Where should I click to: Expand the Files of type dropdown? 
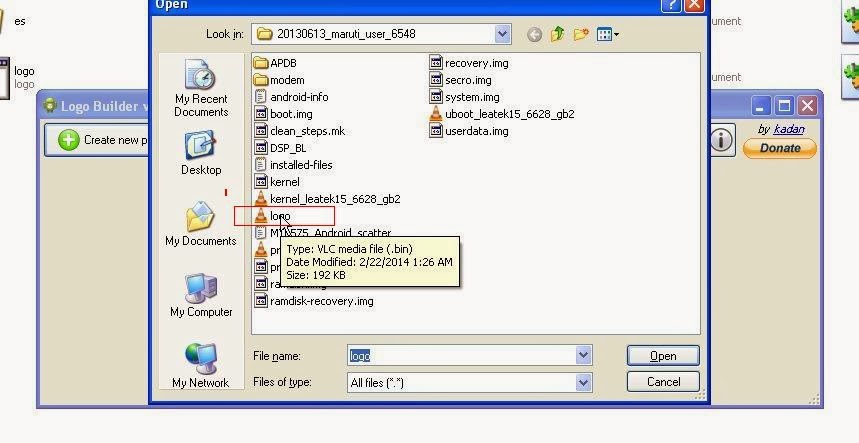(x=583, y=382)
